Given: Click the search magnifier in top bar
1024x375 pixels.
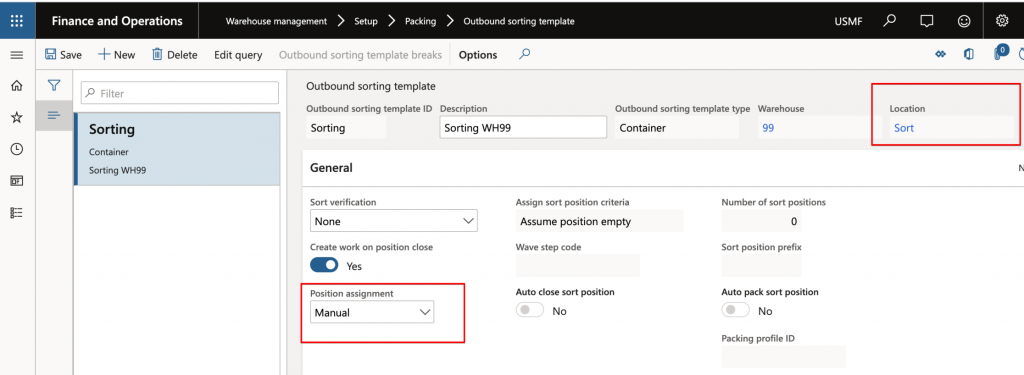Looking at the screenshot, I should [889, 20].
